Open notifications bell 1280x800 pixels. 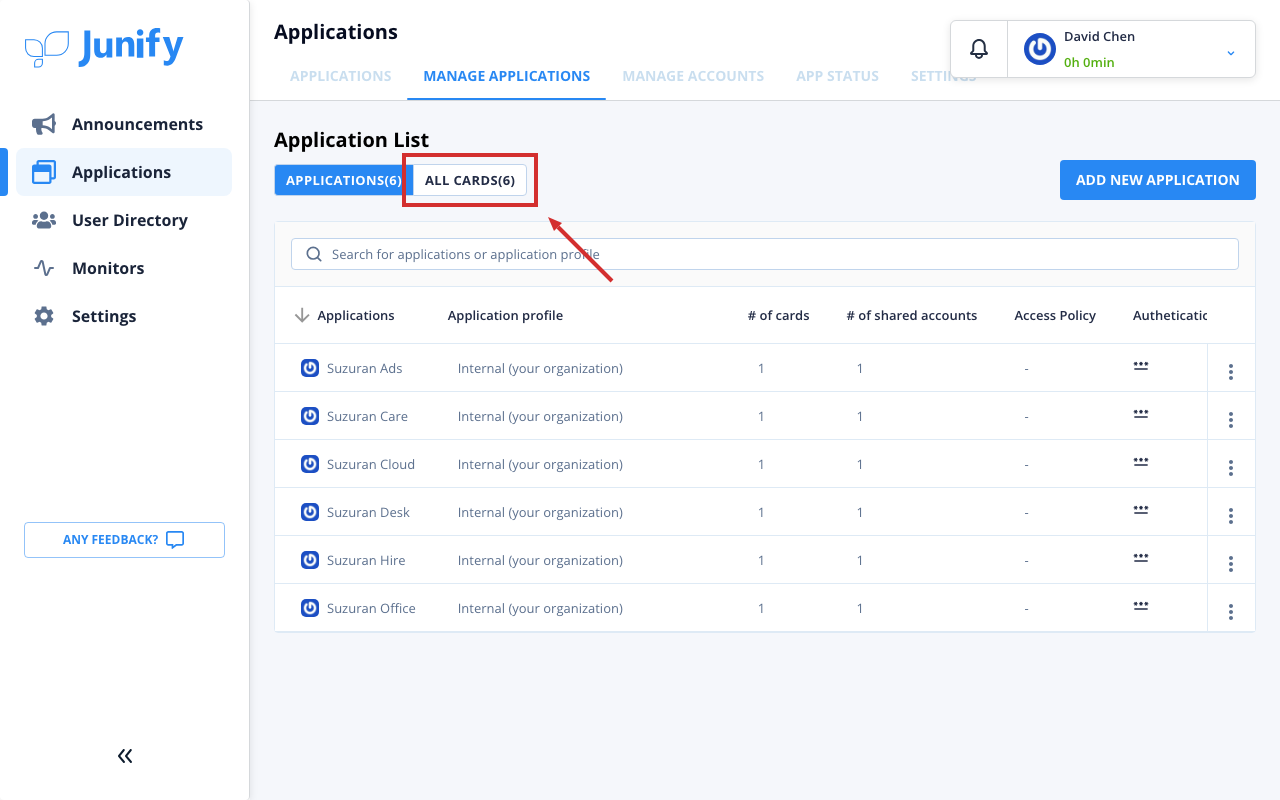pyautogui.click(x=979, y=49)
